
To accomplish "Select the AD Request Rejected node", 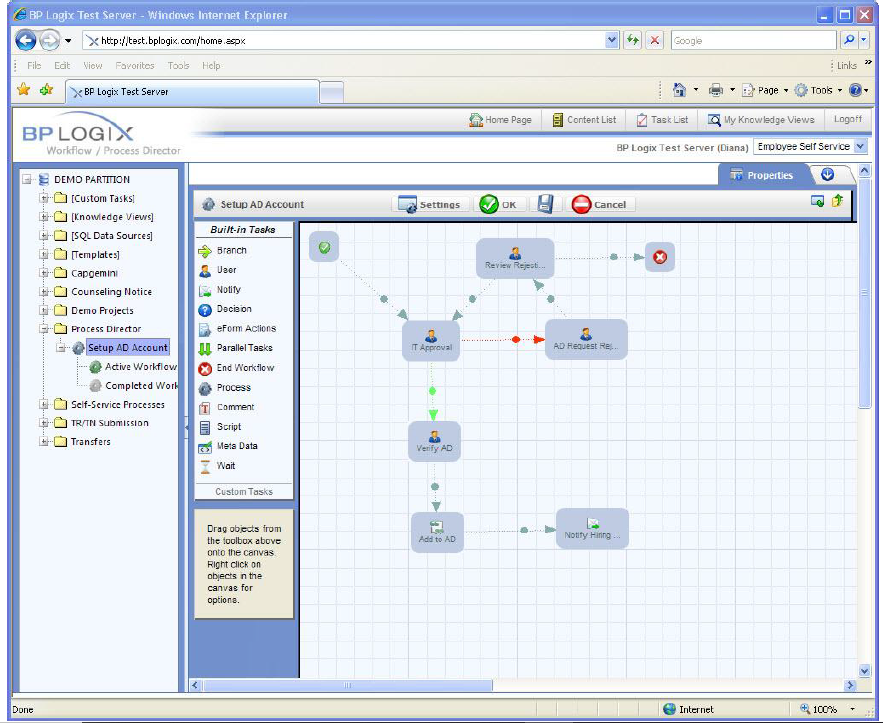I will click(x=586, y=340).
